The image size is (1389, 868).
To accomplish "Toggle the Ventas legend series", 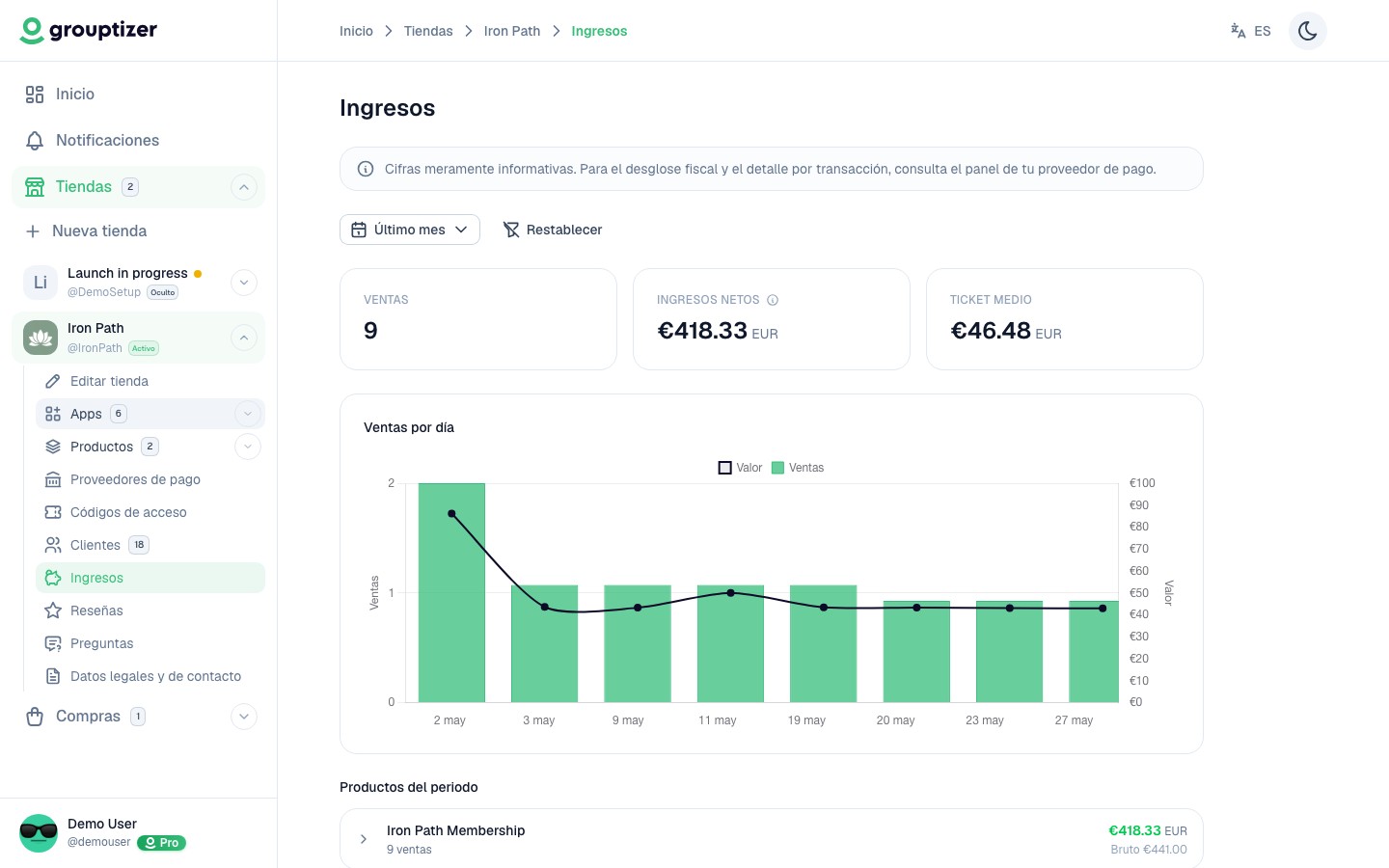I will 798,468.
